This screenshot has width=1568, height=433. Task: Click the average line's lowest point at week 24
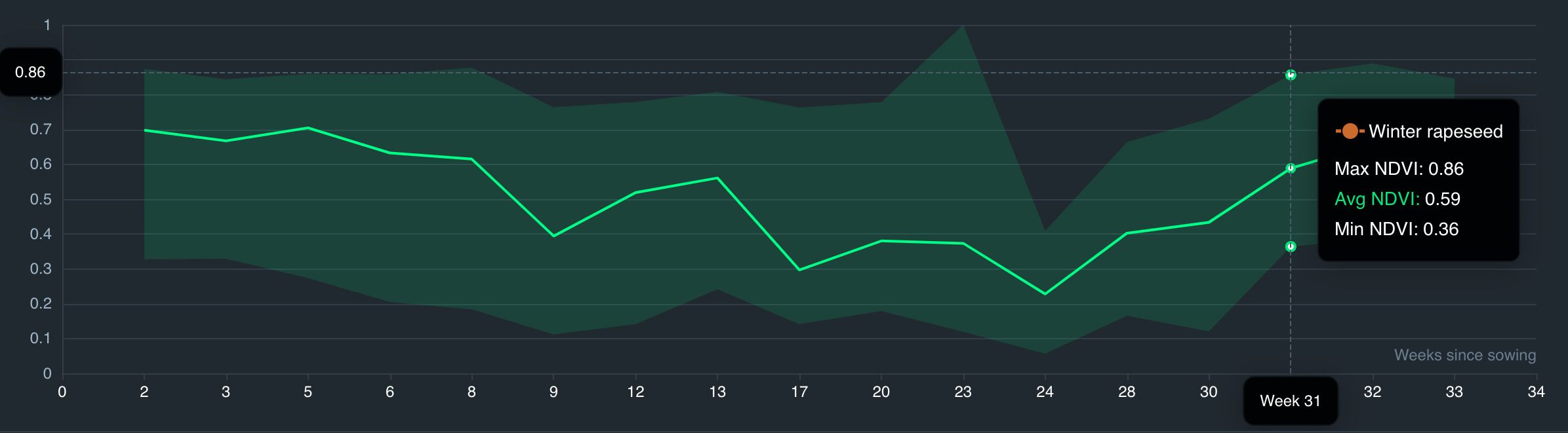point(1045,293)
